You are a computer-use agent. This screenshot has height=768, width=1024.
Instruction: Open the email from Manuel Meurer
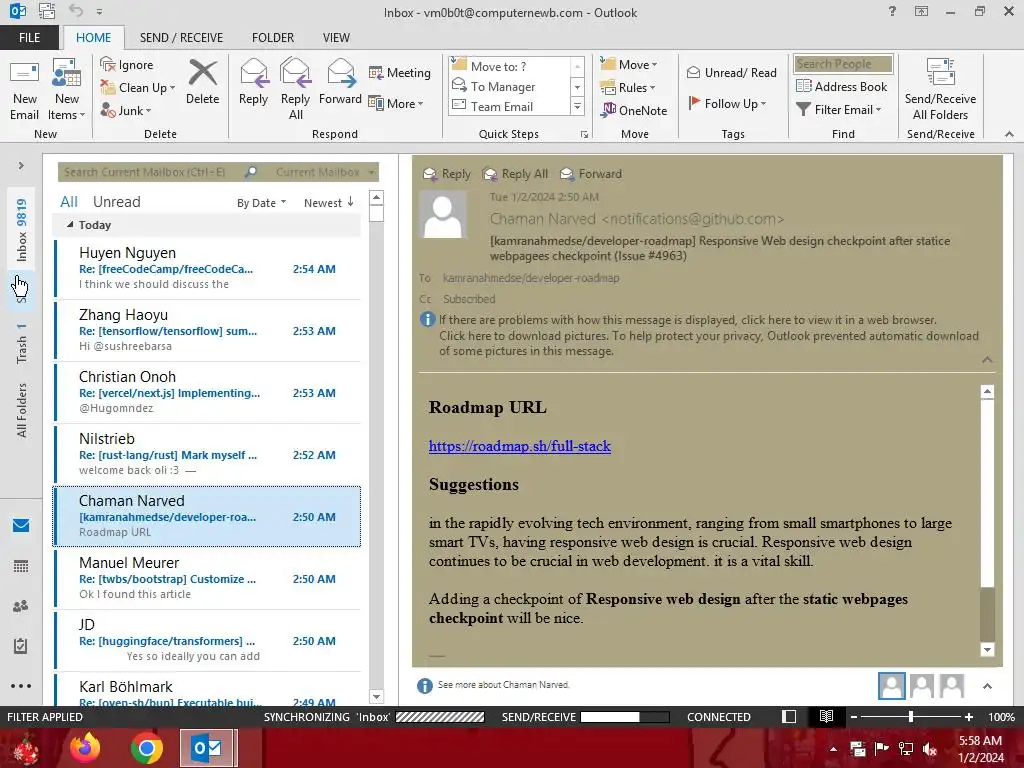pos(207,578)
